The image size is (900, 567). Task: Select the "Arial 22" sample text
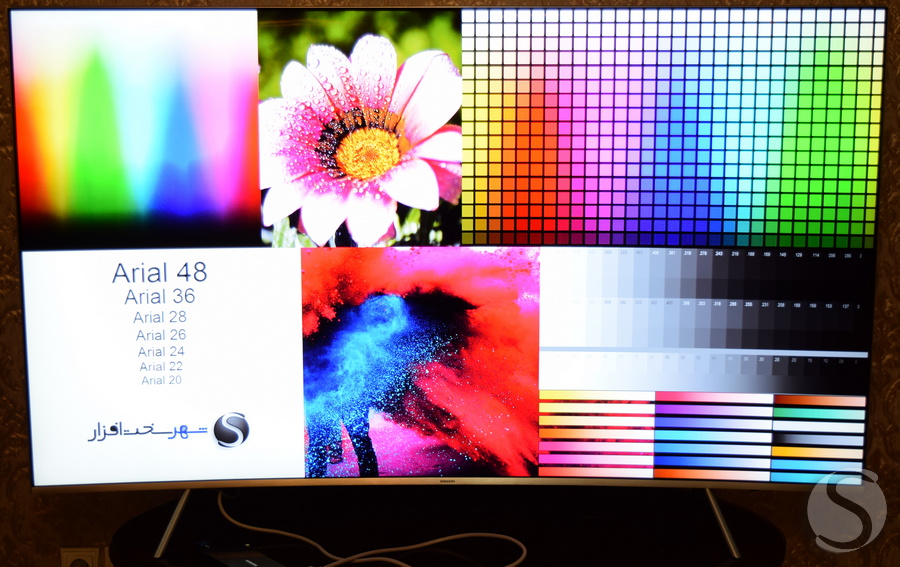(x=161, y=366)
